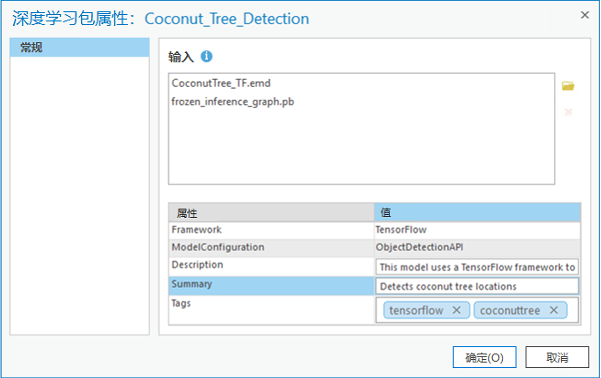Click the Tags input area
Screen dimensions: 601x378
(x=477, y=310)
